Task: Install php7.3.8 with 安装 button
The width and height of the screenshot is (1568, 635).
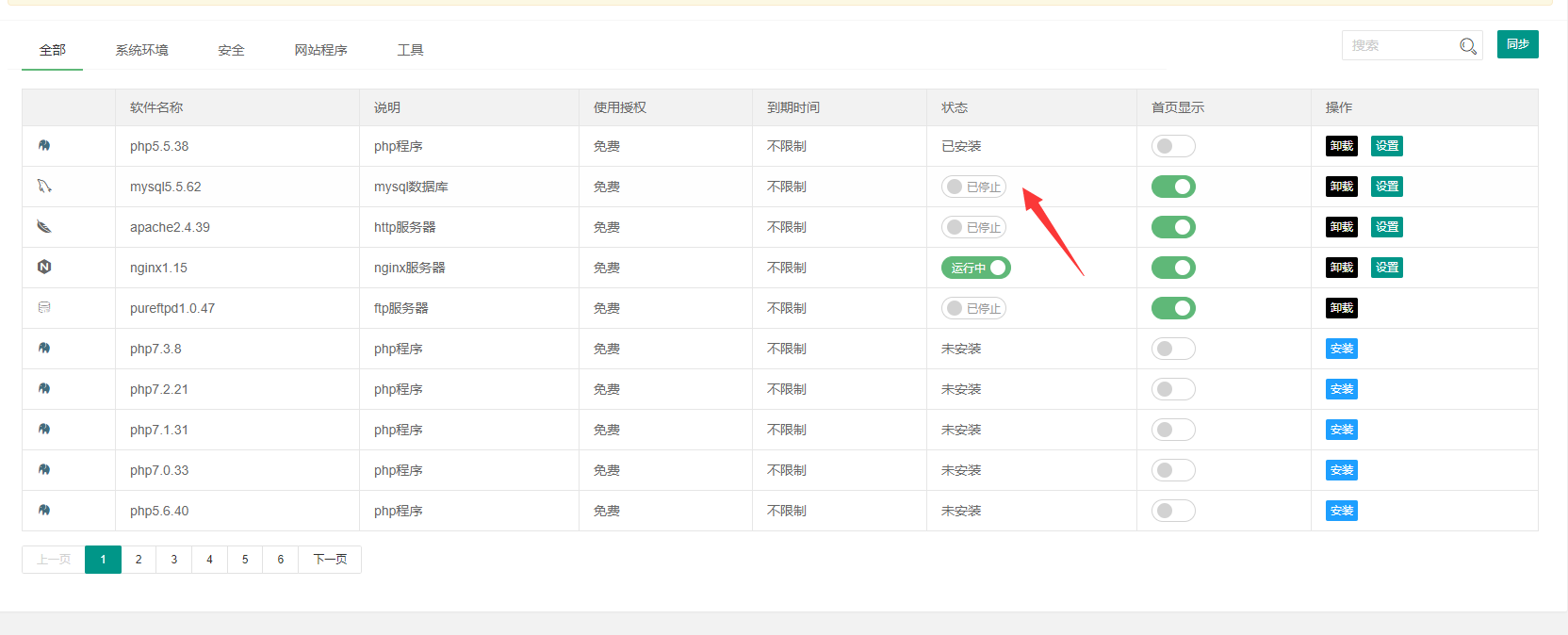Action: point(1342,349)
